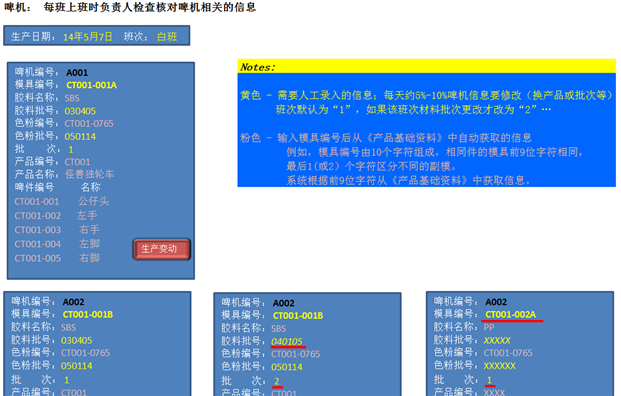Click toner batch 050114 in A001 panel
This screenshot has width=621, height=396.
pyautogui.click(x=80, y=137)
